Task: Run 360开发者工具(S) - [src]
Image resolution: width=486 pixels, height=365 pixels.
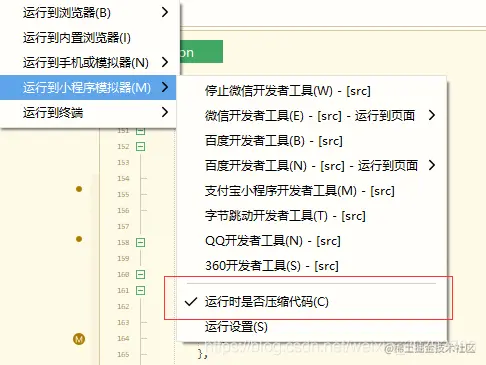Action: 312,266
